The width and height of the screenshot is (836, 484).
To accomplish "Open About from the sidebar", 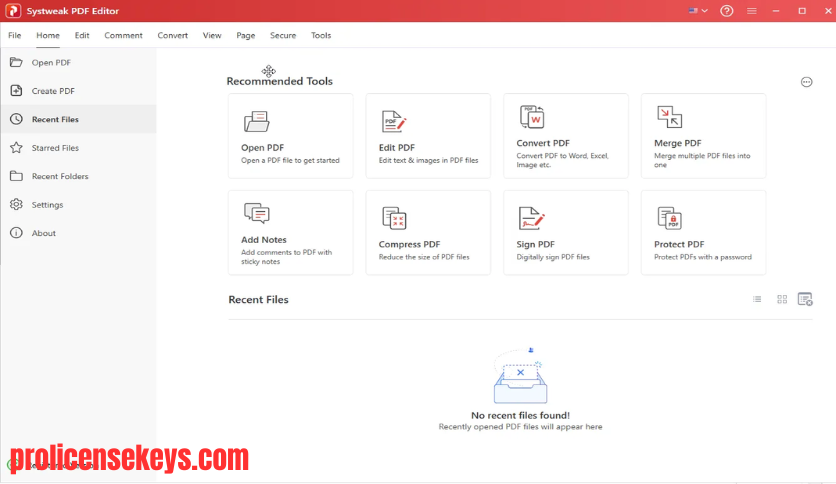I will tap(78, 233).
